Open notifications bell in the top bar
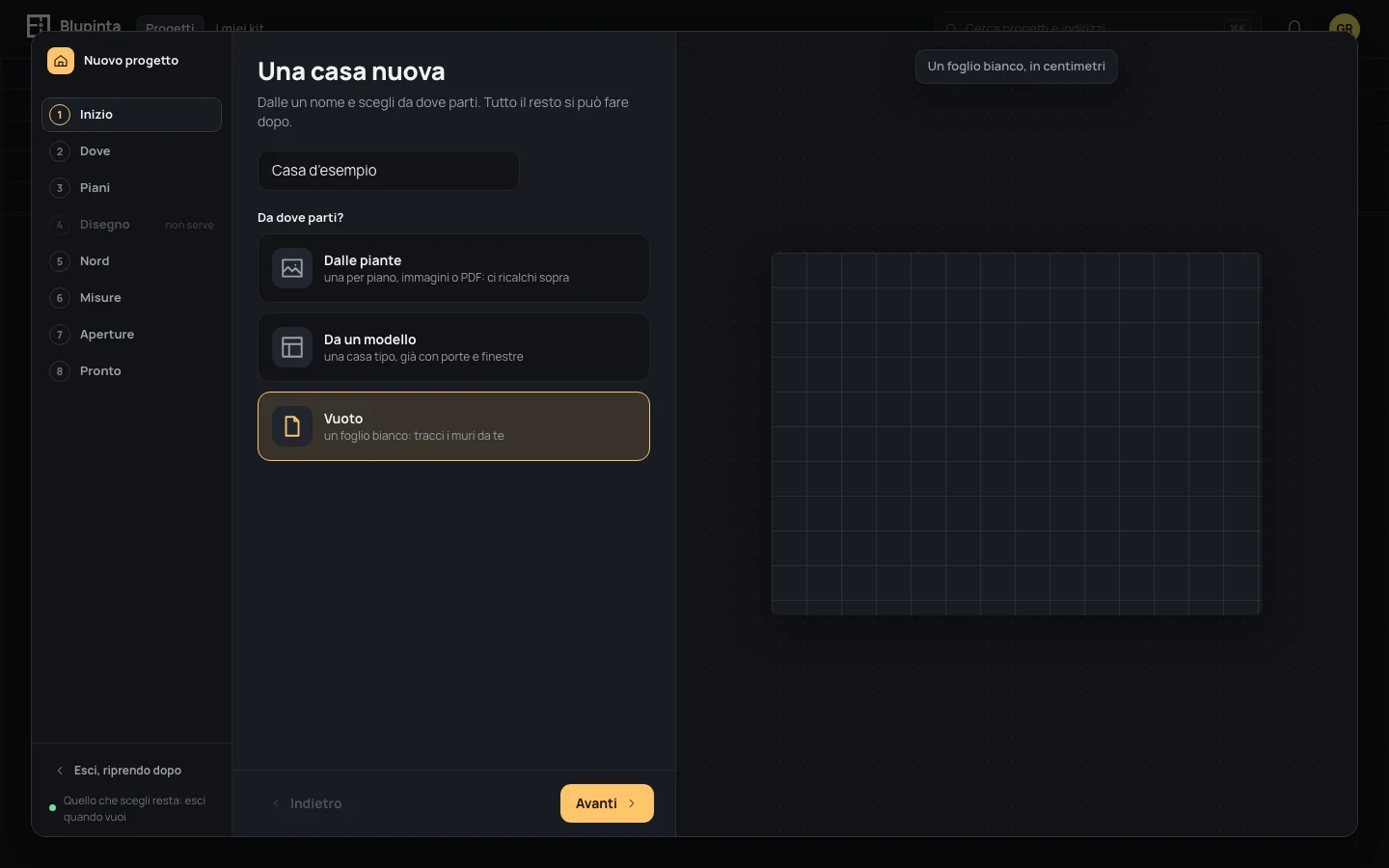The image size is (1389, 868). [x=1294, y=27]
